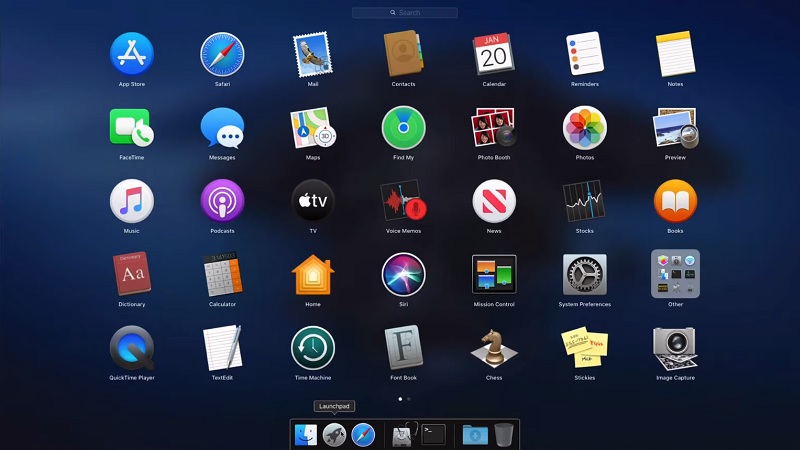This screenshot has height=450, width=800.
Task: Open the Home app
Action: (313, 274)
